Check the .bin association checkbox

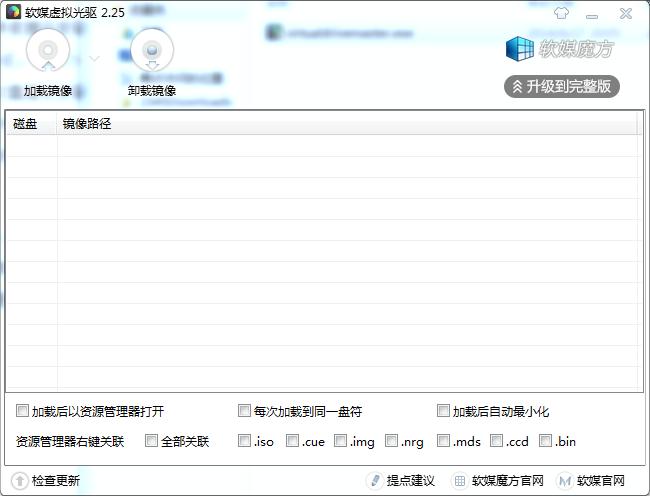(x=545, y=440)
